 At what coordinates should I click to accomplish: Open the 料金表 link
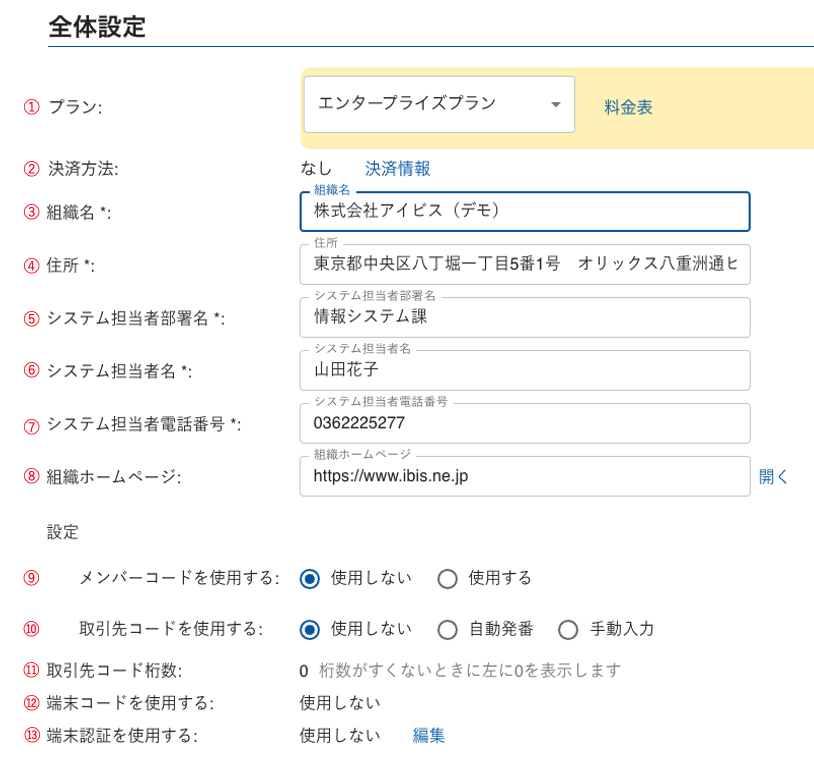(628, 107)
